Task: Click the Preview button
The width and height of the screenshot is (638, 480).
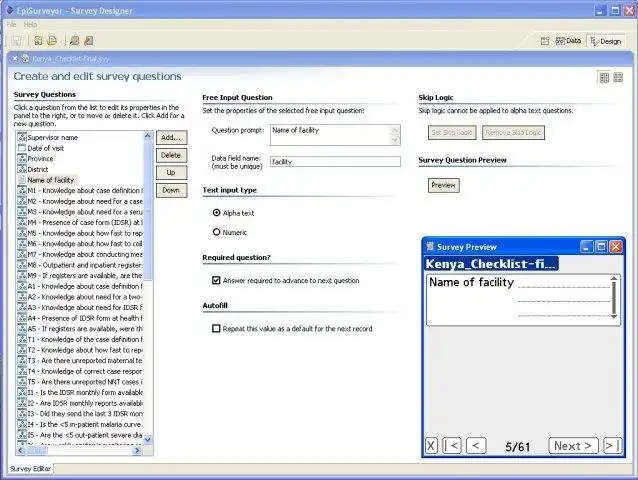Action: click(x=444, y=185)
